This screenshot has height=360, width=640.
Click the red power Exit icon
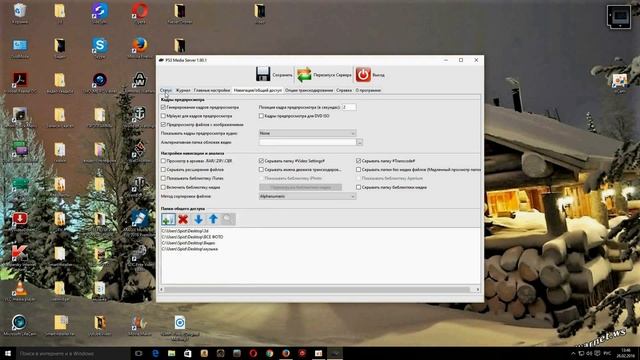pyautogui.click(x=363, y=75)
